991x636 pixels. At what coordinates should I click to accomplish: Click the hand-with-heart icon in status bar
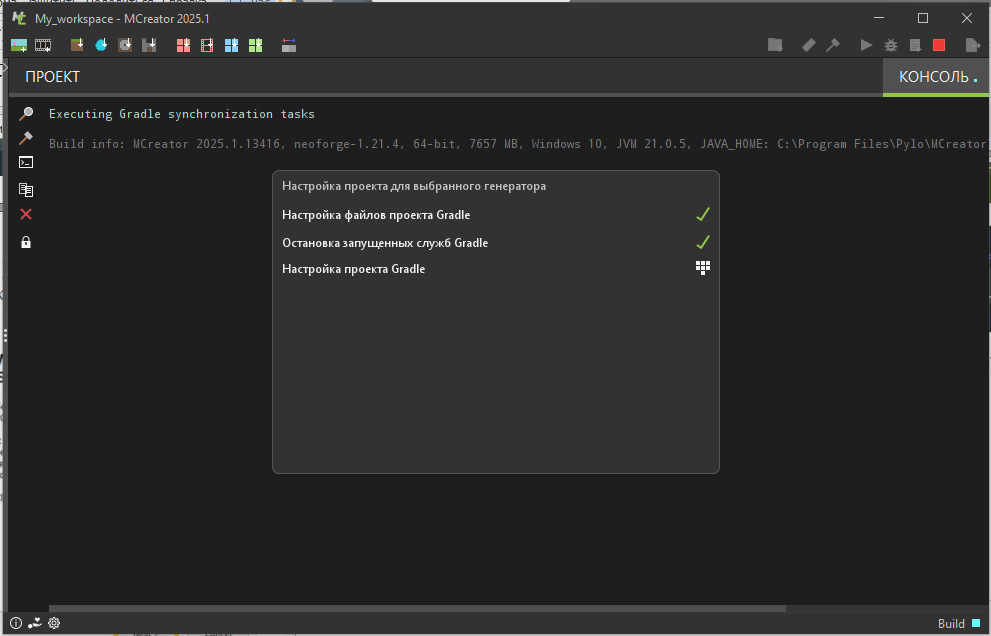coord(35,623)
